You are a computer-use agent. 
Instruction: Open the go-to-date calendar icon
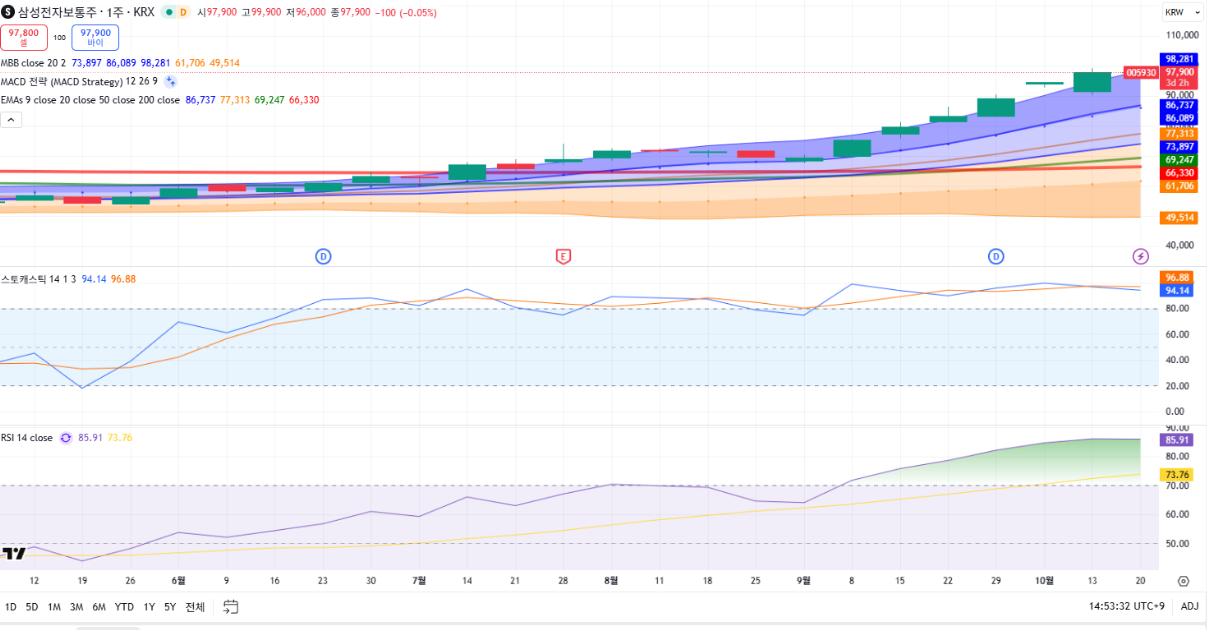point(231,606)
